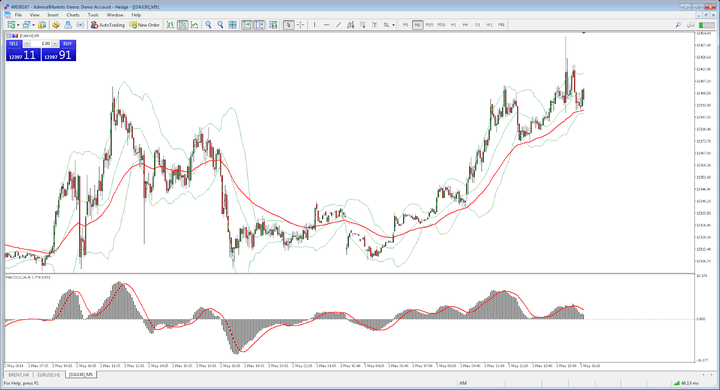Screen dimensions: 720x390
Task: Click the SELL button at 12397.11
Action: tap(23, 55)
